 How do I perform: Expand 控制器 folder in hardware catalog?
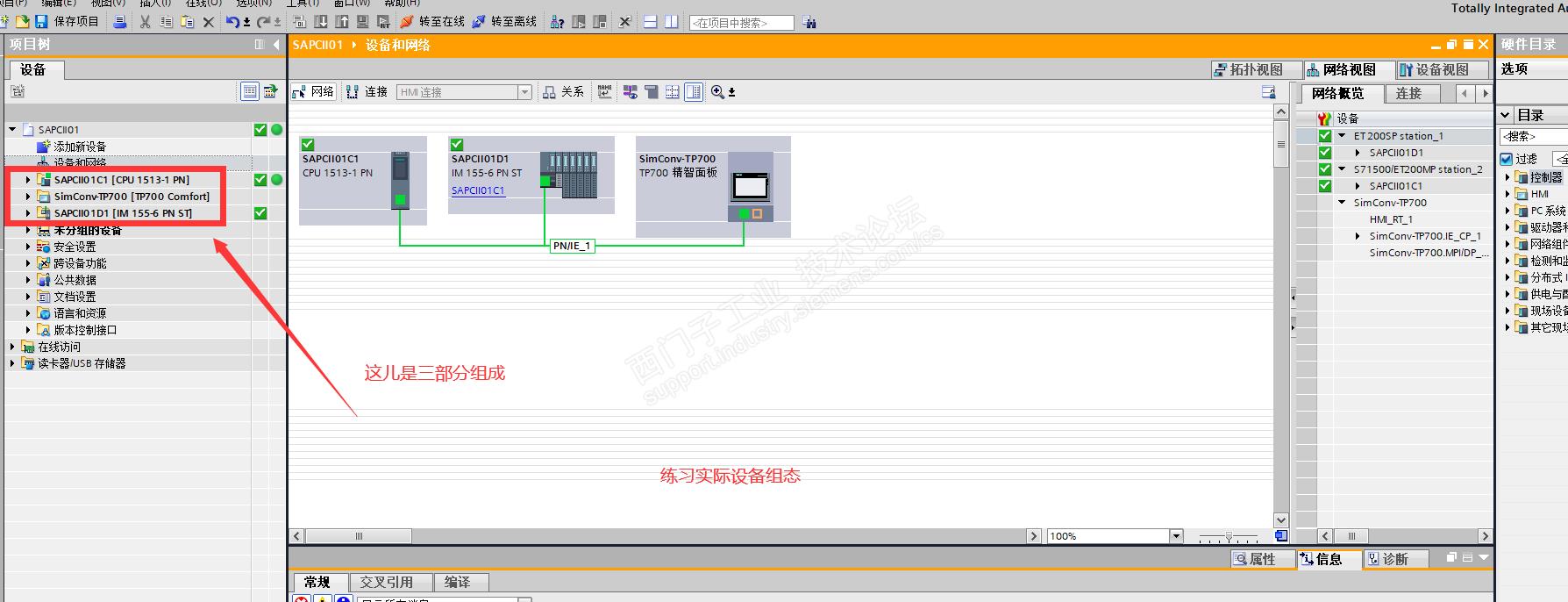coord(1507,177)
